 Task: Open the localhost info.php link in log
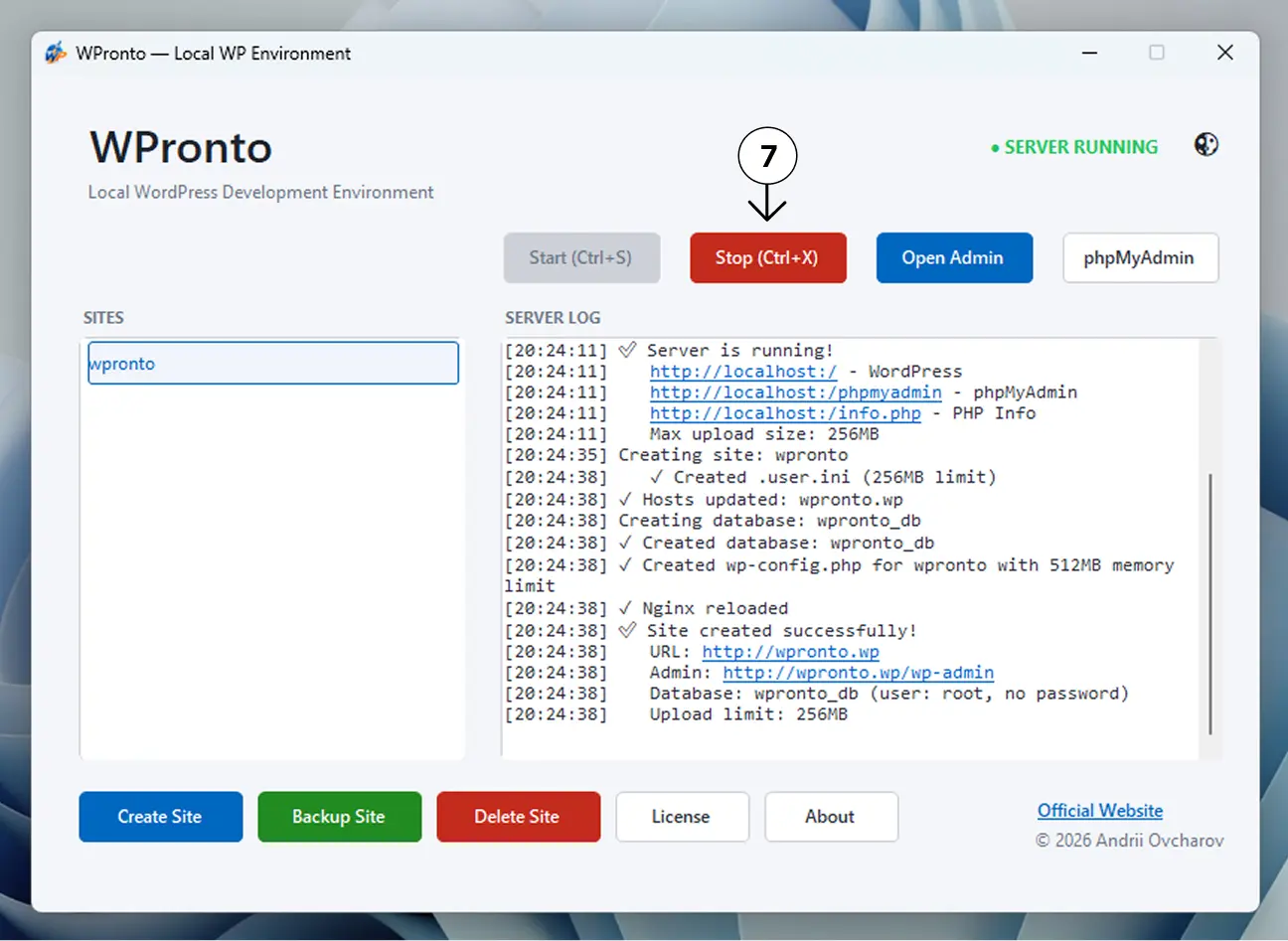[785, 413]
